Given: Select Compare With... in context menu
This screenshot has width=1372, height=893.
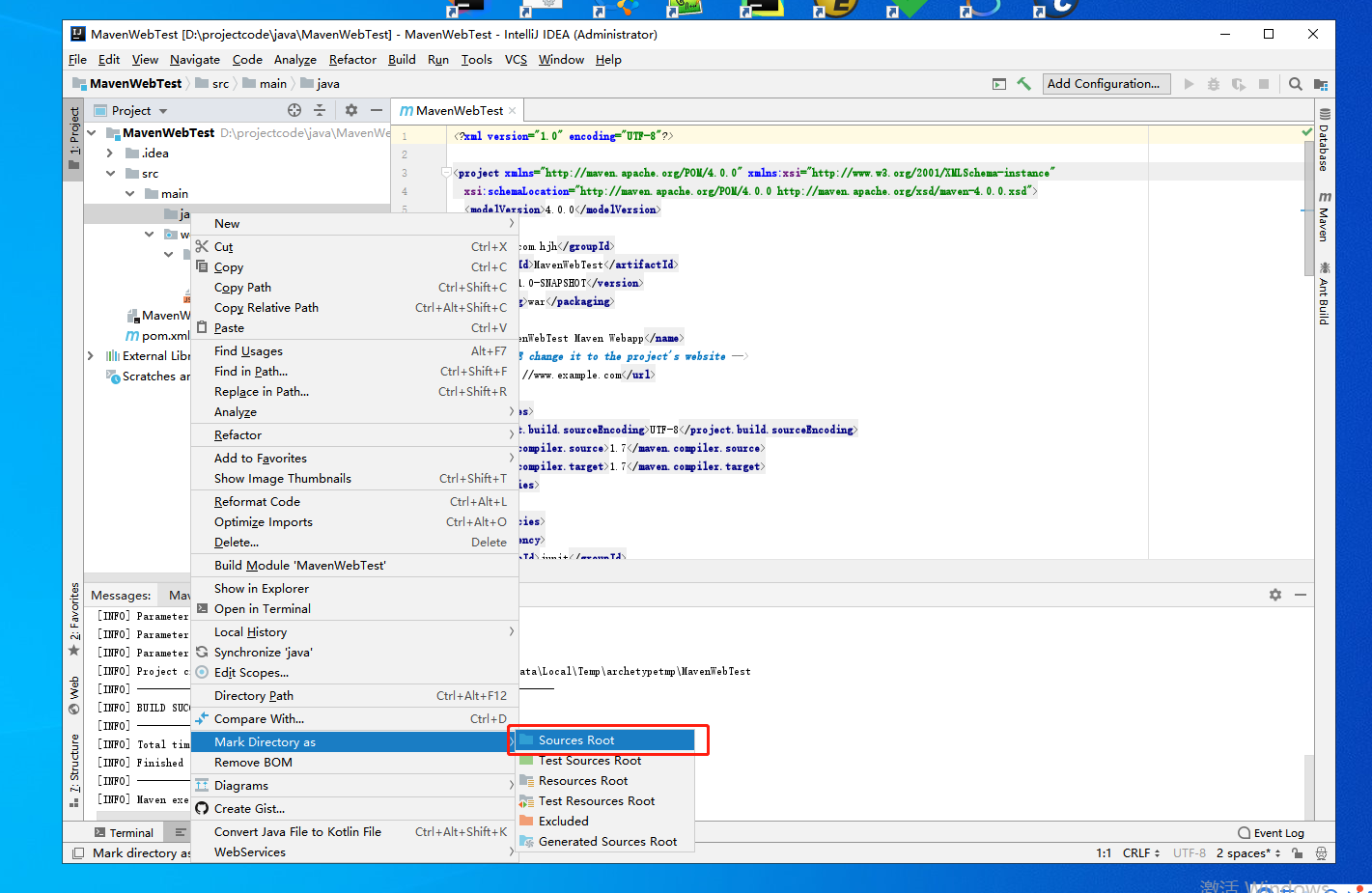Looking at the screenshot, I should pos(354,719).
